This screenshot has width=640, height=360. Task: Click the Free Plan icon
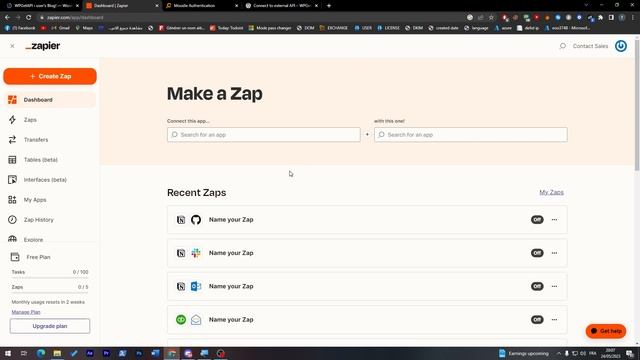15,257
